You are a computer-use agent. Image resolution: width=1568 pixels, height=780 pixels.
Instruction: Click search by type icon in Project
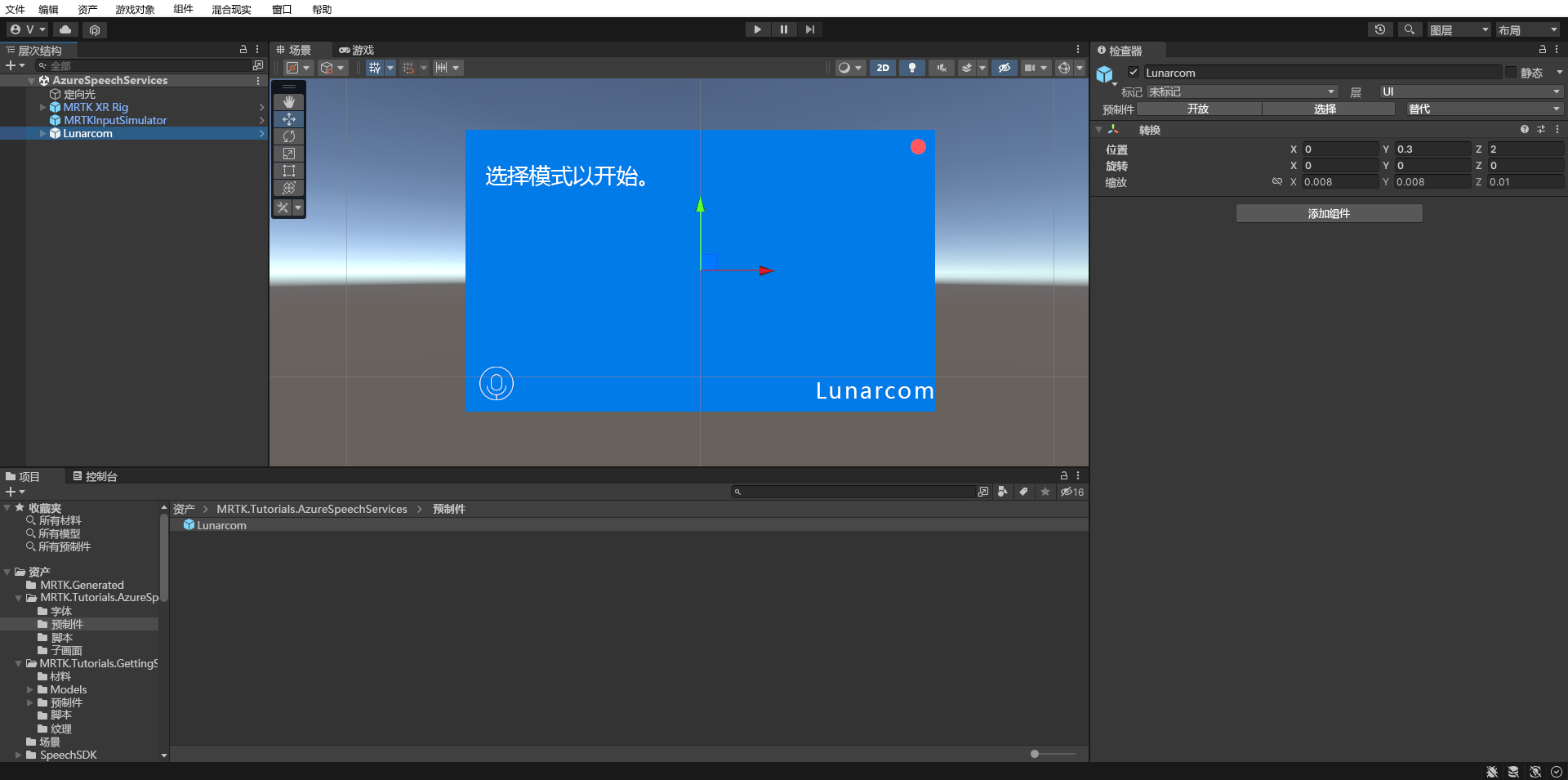pyautogui.click(x=1003, y=492)
